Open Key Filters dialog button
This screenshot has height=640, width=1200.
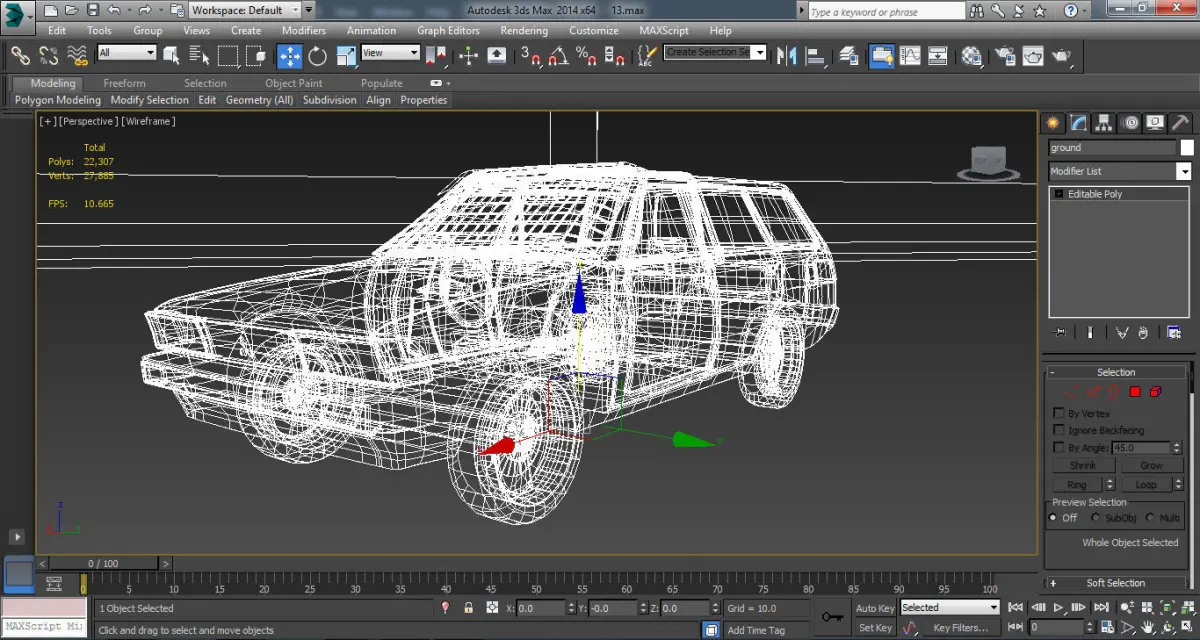coord(959,628)
